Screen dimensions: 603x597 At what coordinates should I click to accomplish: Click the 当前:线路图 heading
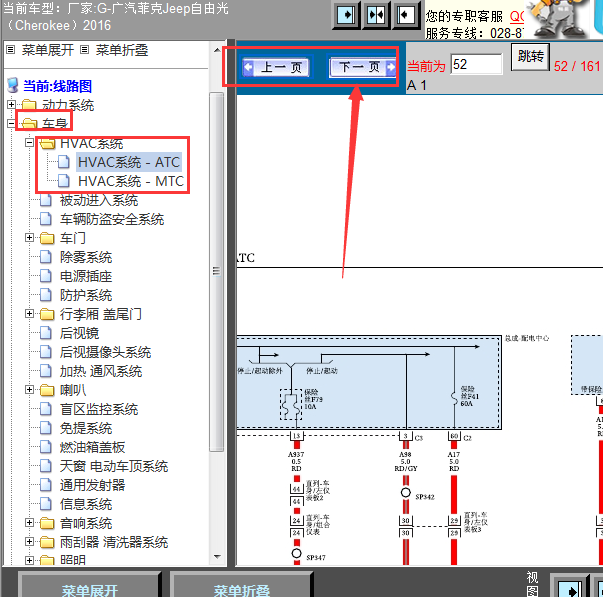click(57, 86)
